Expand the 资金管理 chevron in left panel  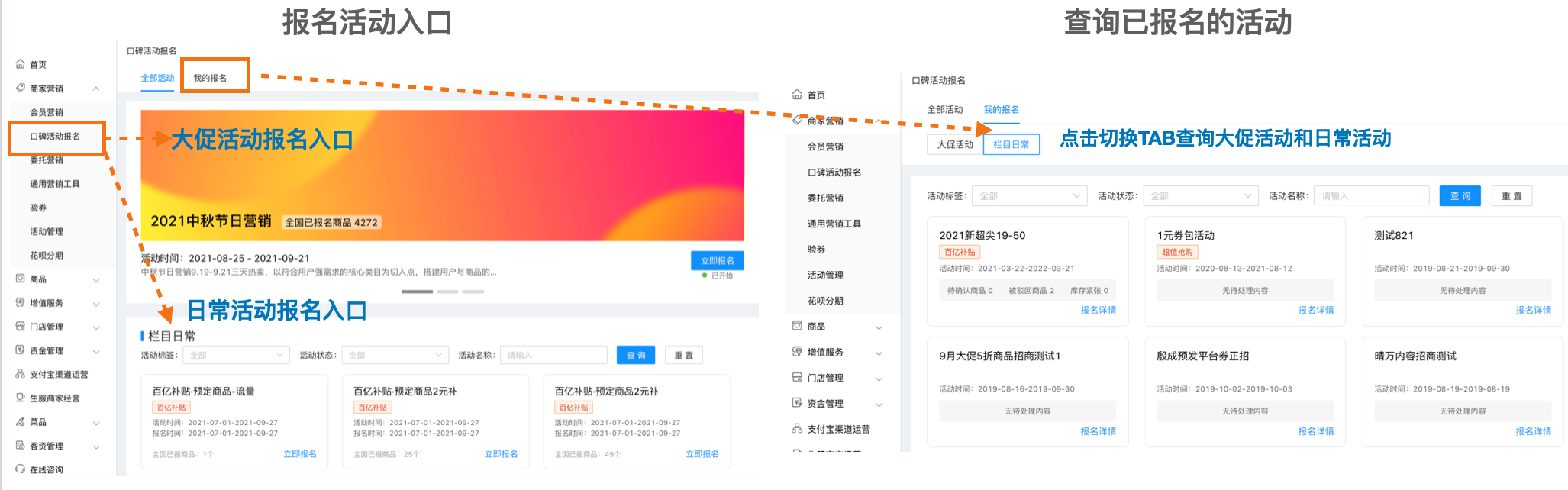pyautogui.click(x=96, y=352)
